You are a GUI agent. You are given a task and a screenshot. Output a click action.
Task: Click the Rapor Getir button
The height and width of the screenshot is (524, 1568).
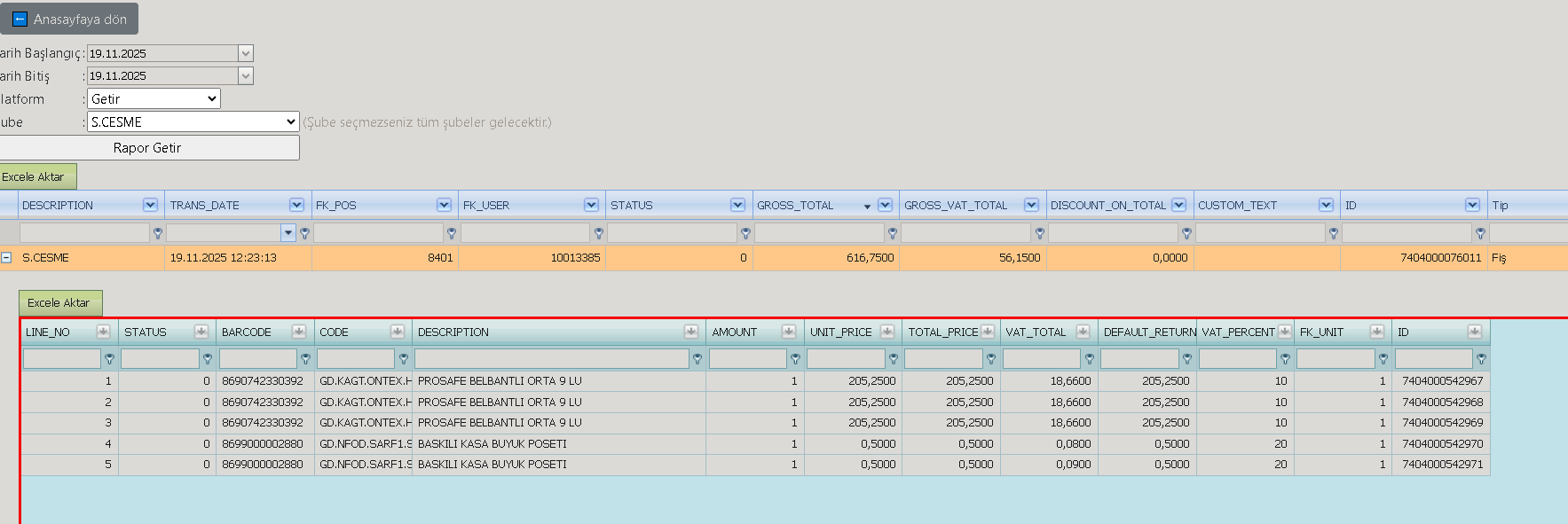[147, 148]
